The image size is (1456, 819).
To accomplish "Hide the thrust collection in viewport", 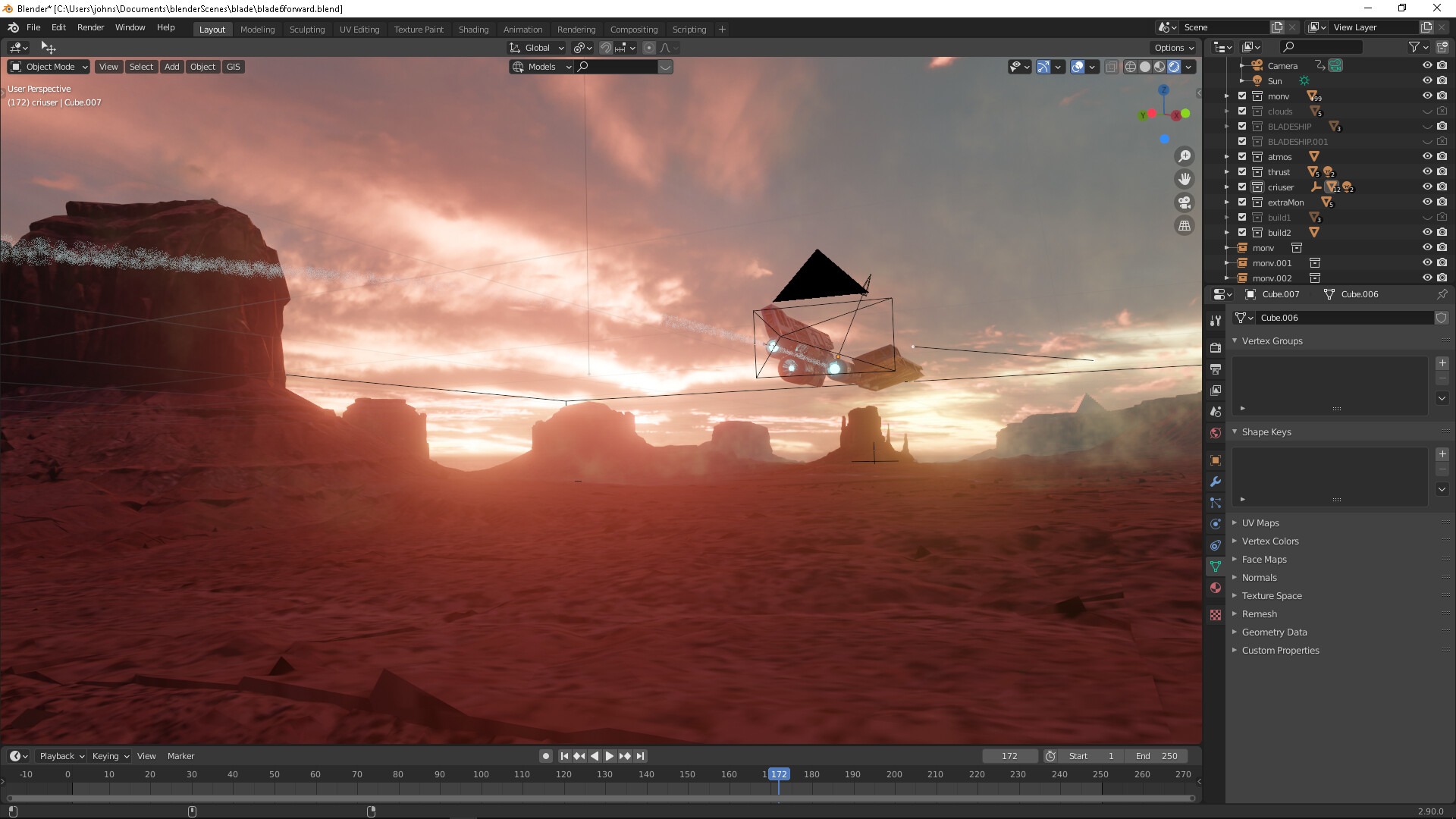I will [x=1426, y=172].
